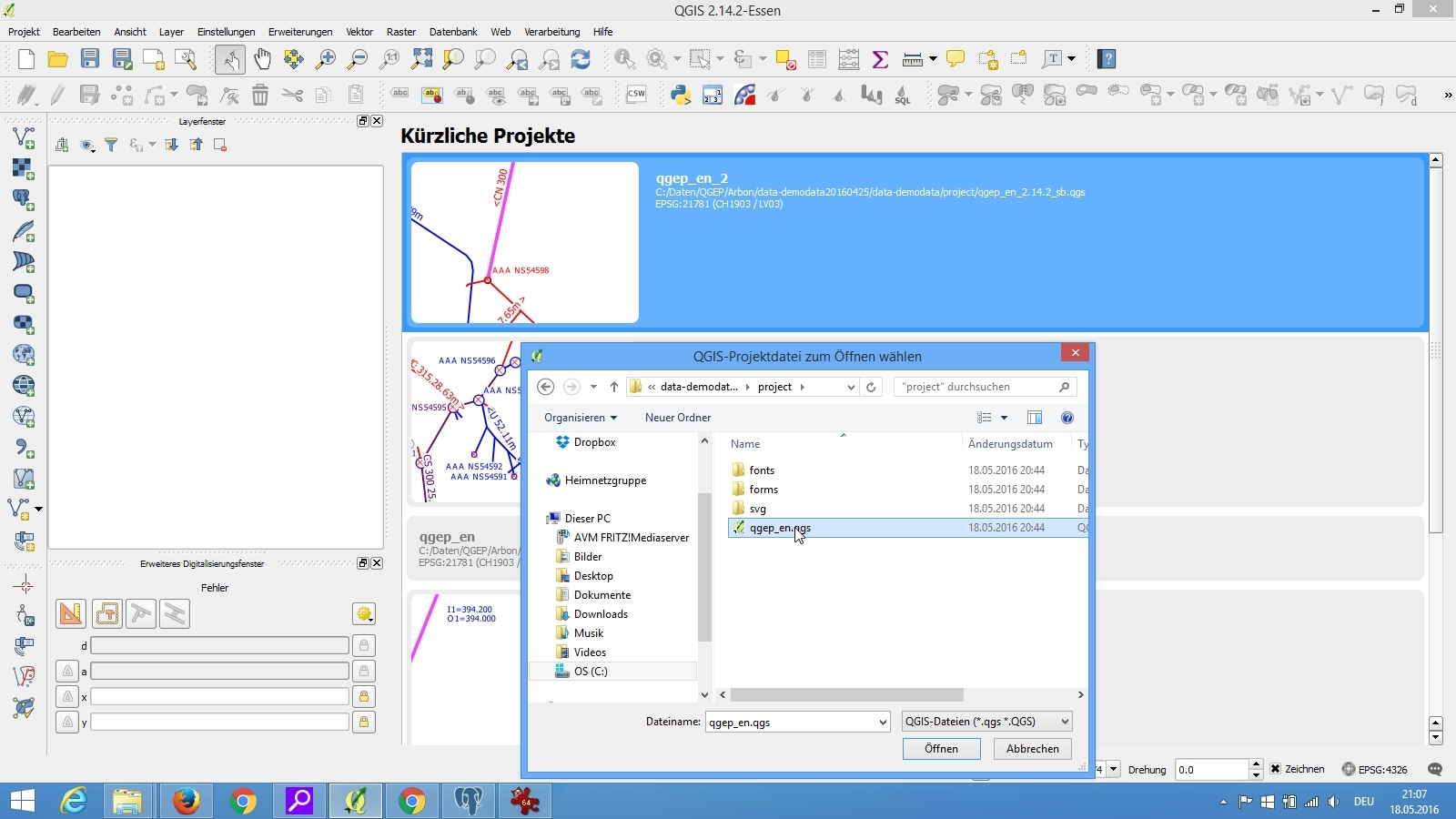Toggle relative mode for y coordinate

(x=67, y=722)
